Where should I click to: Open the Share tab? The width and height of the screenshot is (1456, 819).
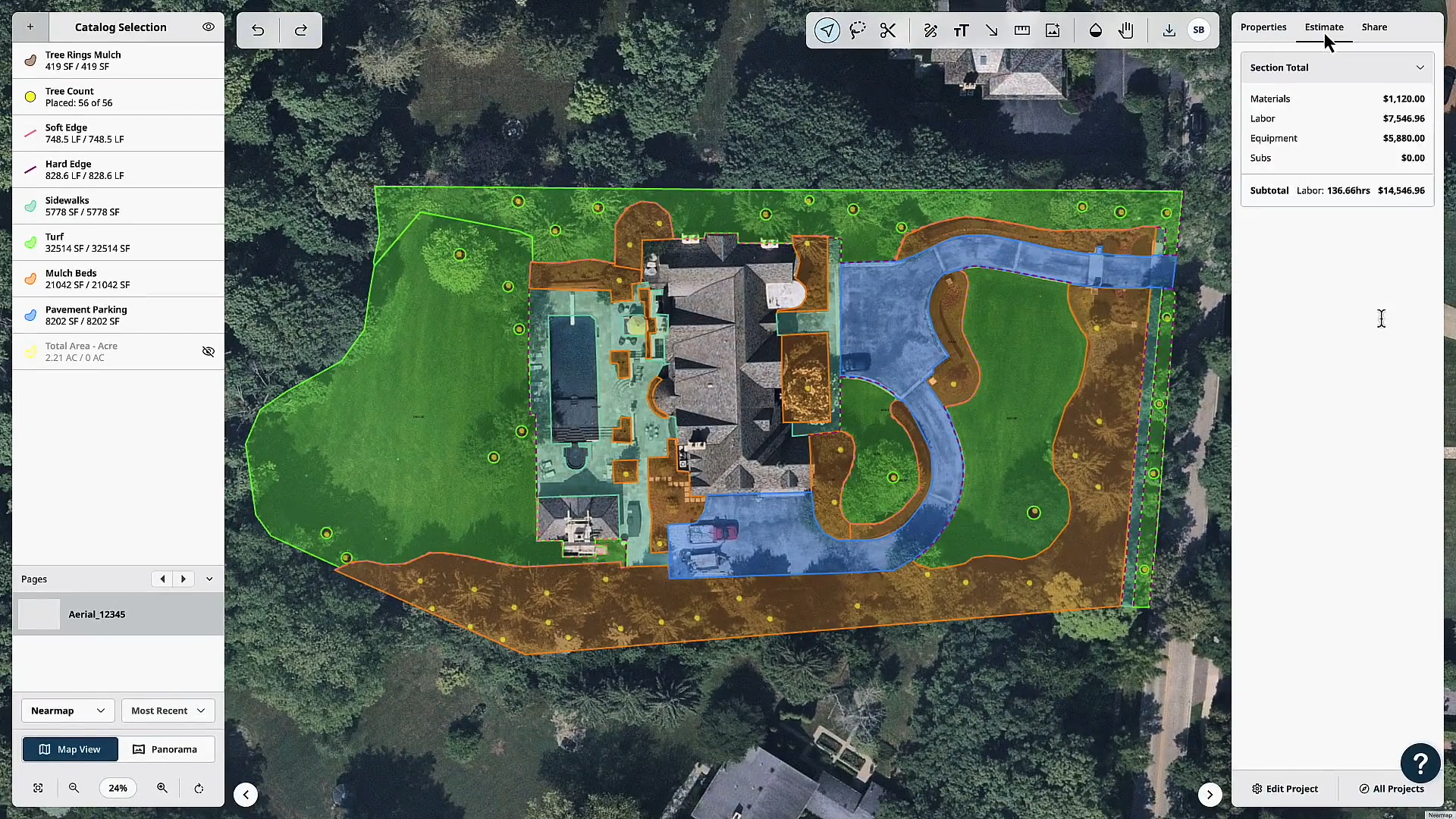click(x=1374, y=27)
